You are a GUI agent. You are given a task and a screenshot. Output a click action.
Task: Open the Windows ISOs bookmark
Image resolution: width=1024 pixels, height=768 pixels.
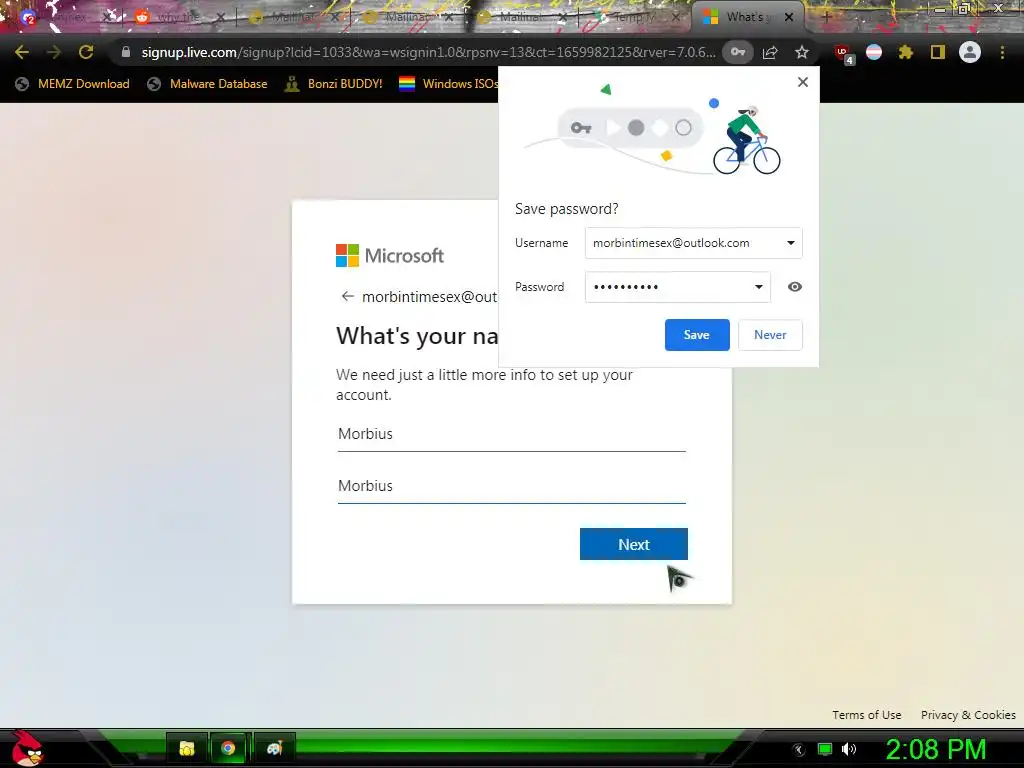coord(449,84)
